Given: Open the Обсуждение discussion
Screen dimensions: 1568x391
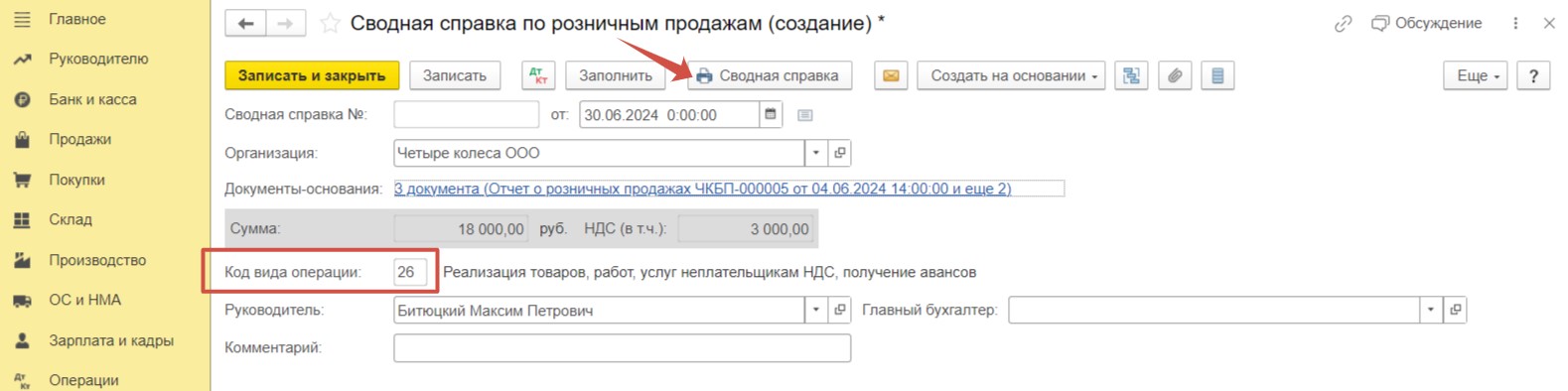Looking at the screenshot, I should point(1427,23).
